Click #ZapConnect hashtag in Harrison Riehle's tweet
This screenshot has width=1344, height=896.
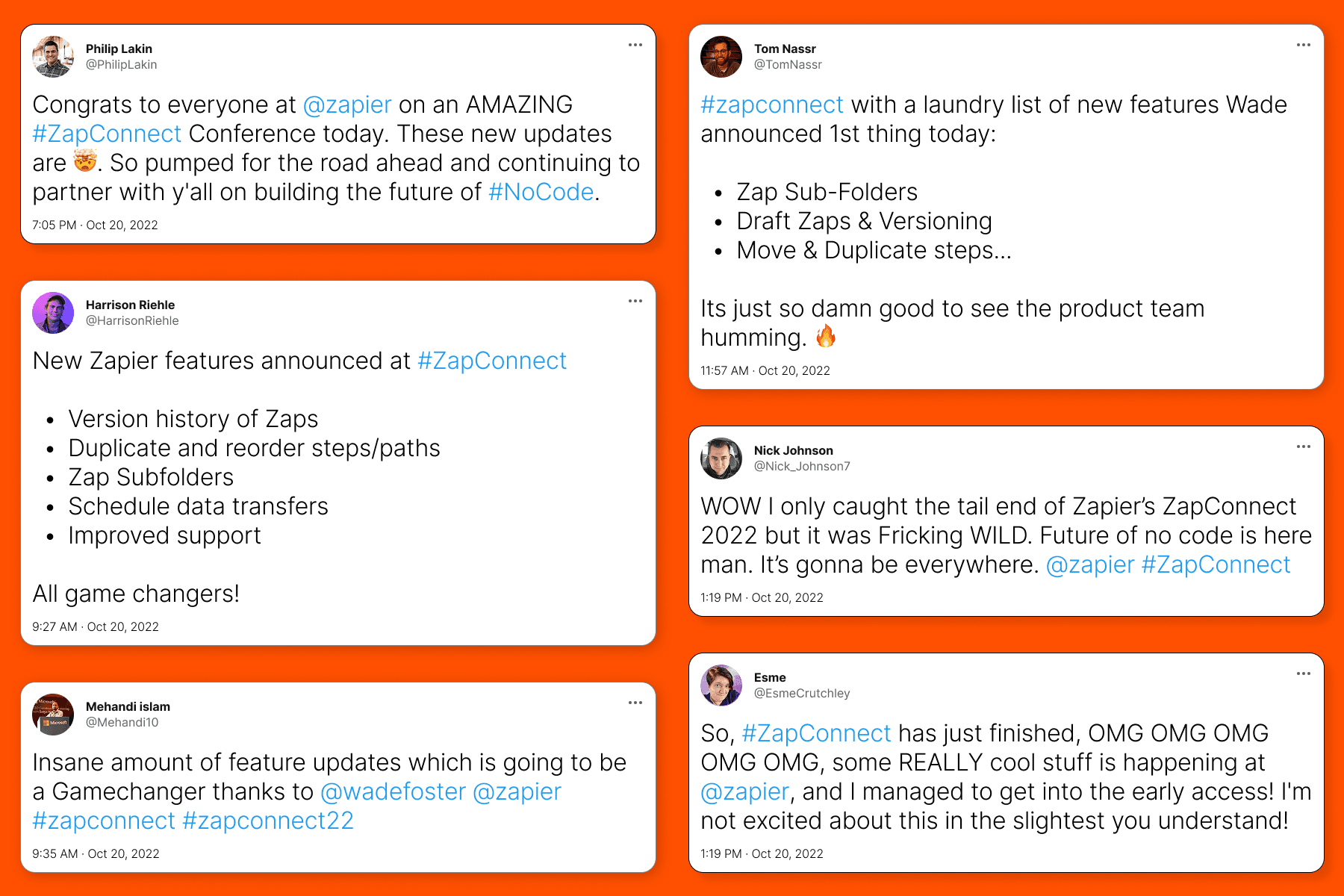click(x=492, y=361)
